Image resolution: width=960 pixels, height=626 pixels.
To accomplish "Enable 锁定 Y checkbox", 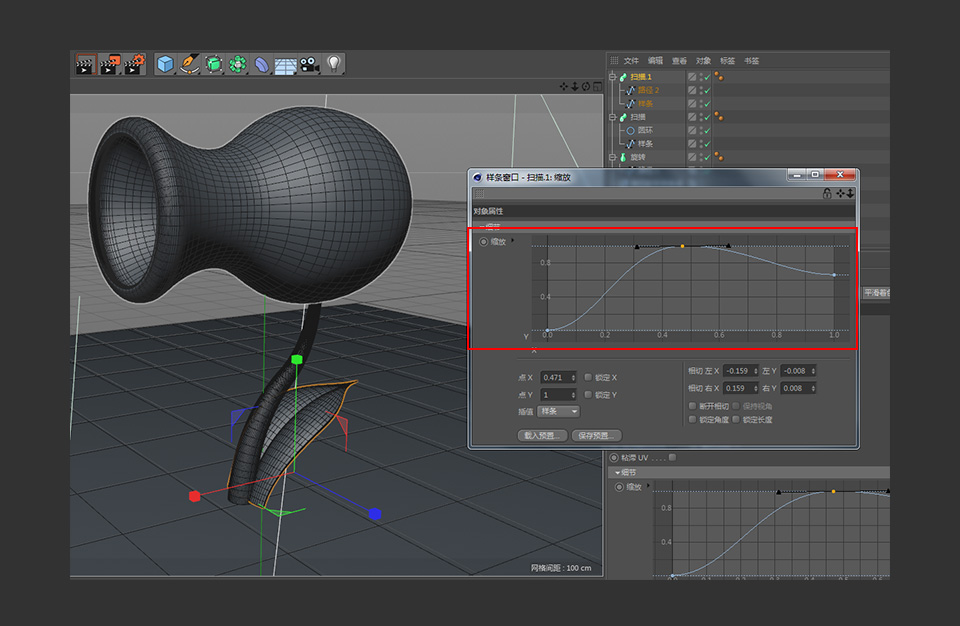I will tap(588, 394).
